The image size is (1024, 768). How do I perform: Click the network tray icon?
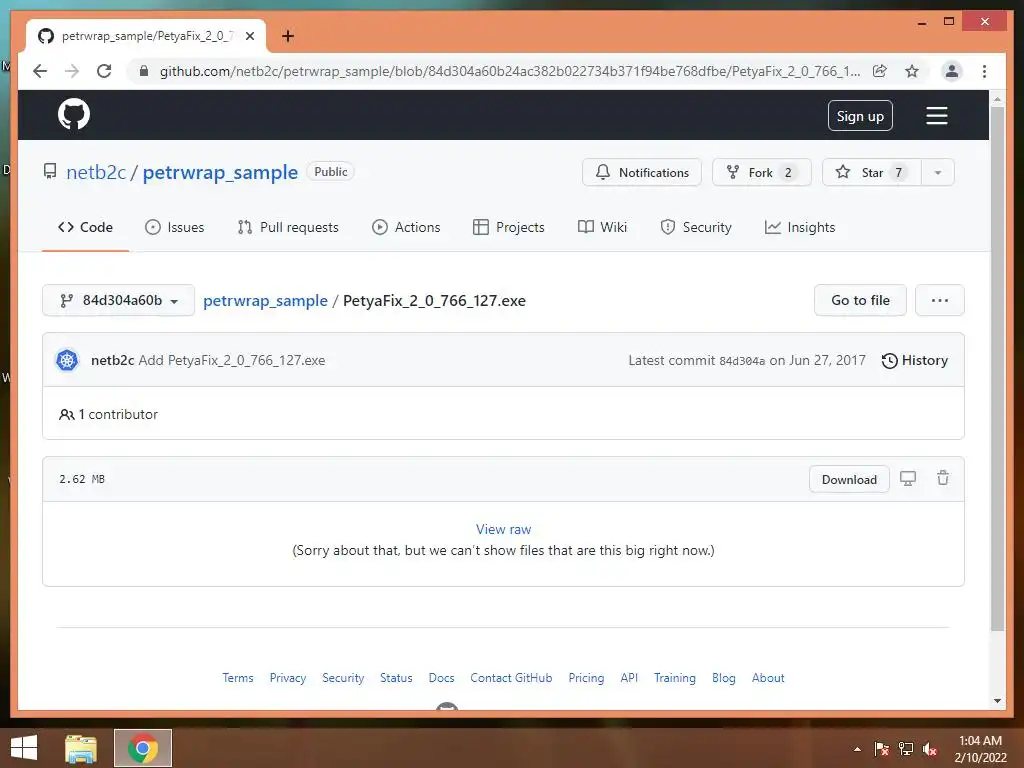(x=906, y=749)
